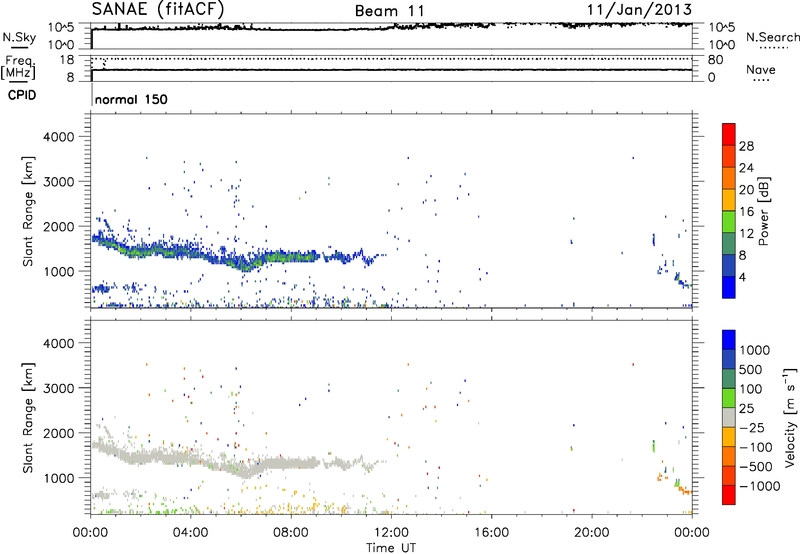The image size is (800, 554).
Task: Pick the blue top Velocity colorbar segment
Action: click(729, 340)
